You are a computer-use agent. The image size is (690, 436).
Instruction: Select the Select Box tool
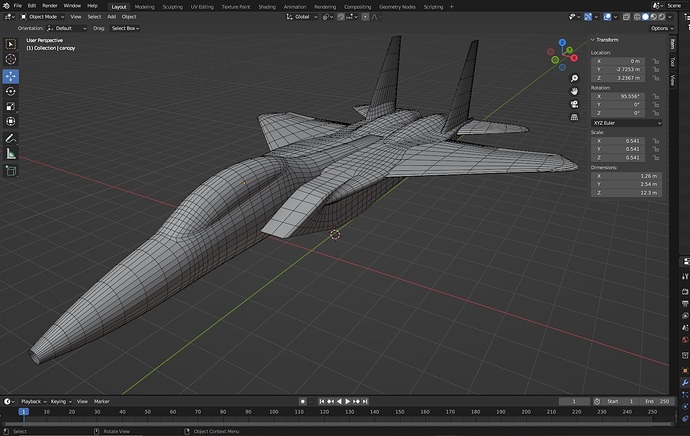point(11,44)
